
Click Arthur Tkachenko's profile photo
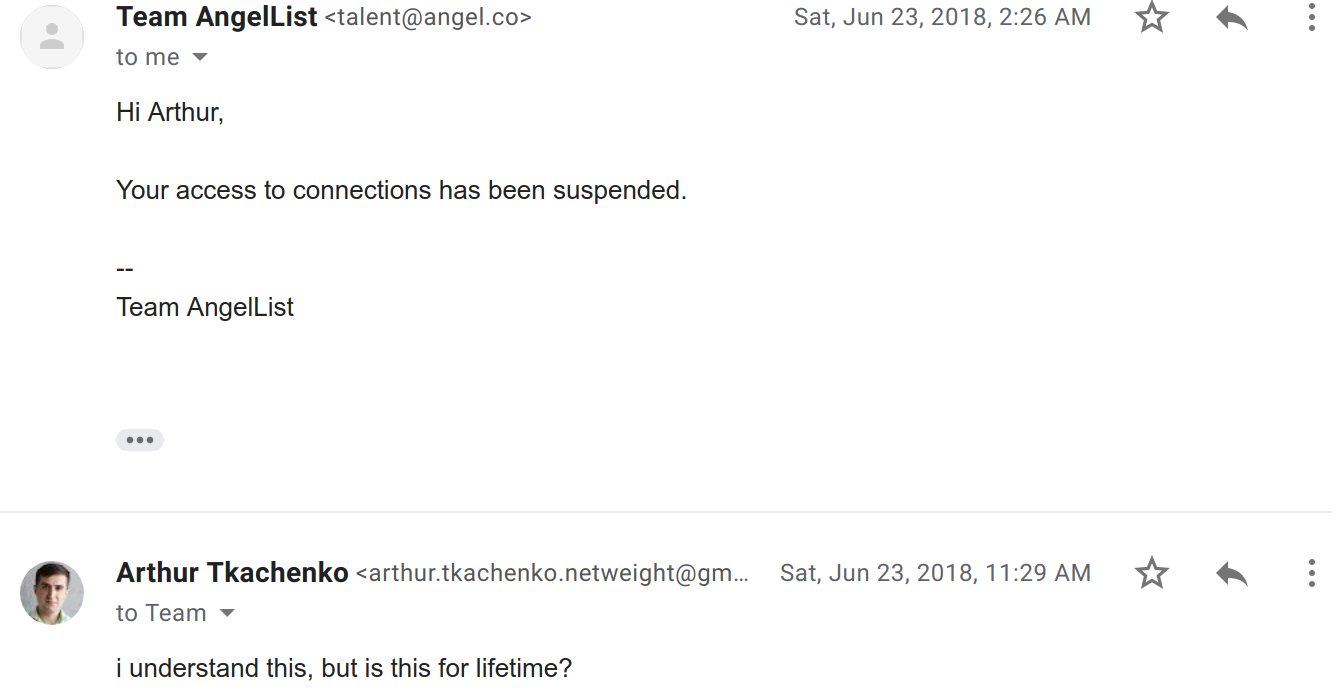[x=52, y=593]
